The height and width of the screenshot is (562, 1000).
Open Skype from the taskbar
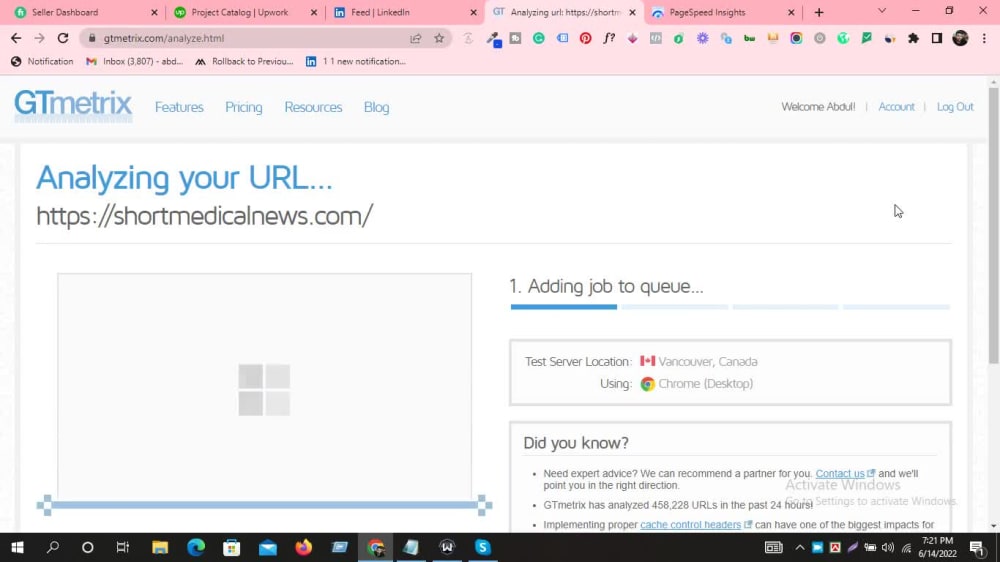pos(483,547)
